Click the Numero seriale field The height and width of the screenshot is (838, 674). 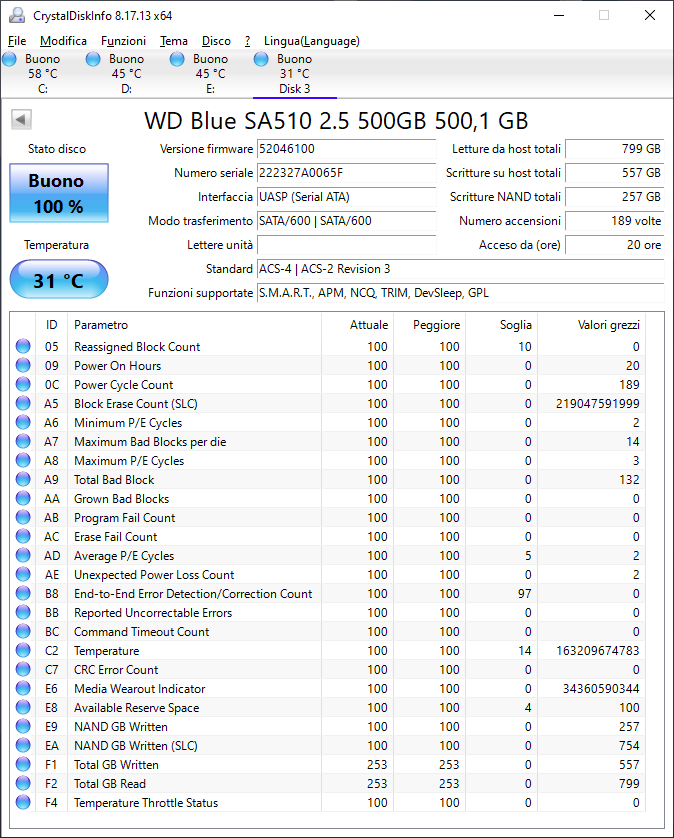coord(346,173)
